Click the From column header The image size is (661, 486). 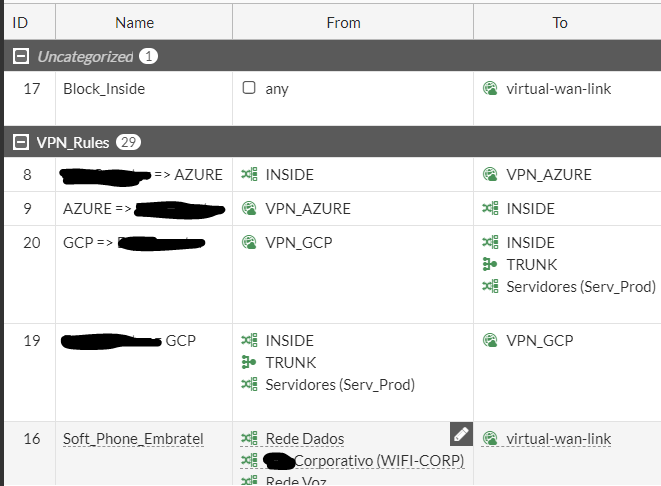pyautogui.click(x=343, y=22)
